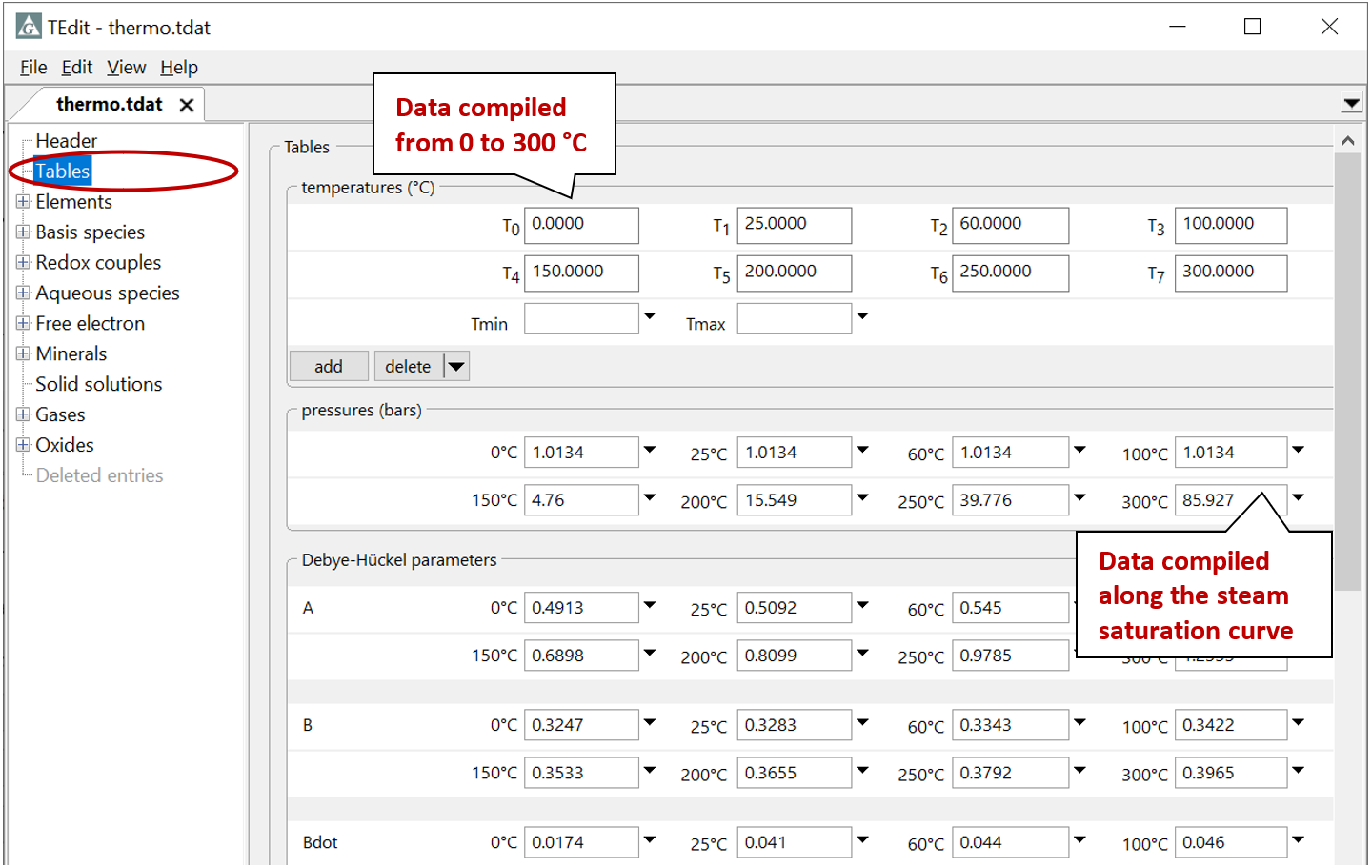The width and height of the screenshot is (1372, 868).
Task: Expand the Gases tree node
Action: coord(23,414)
